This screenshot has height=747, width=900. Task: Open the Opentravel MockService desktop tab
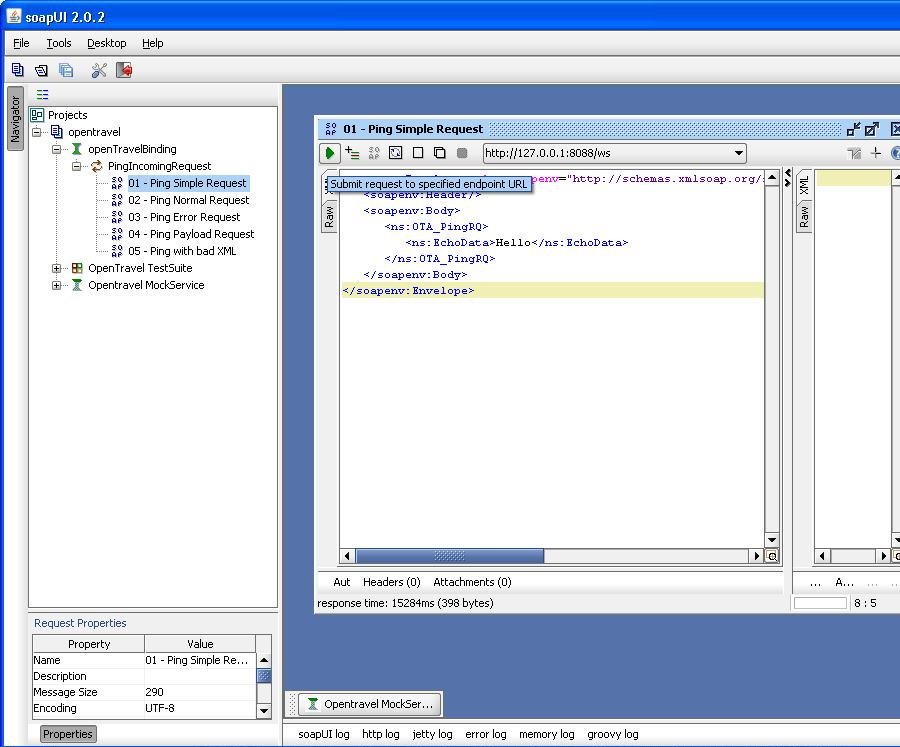click(370, 704)
